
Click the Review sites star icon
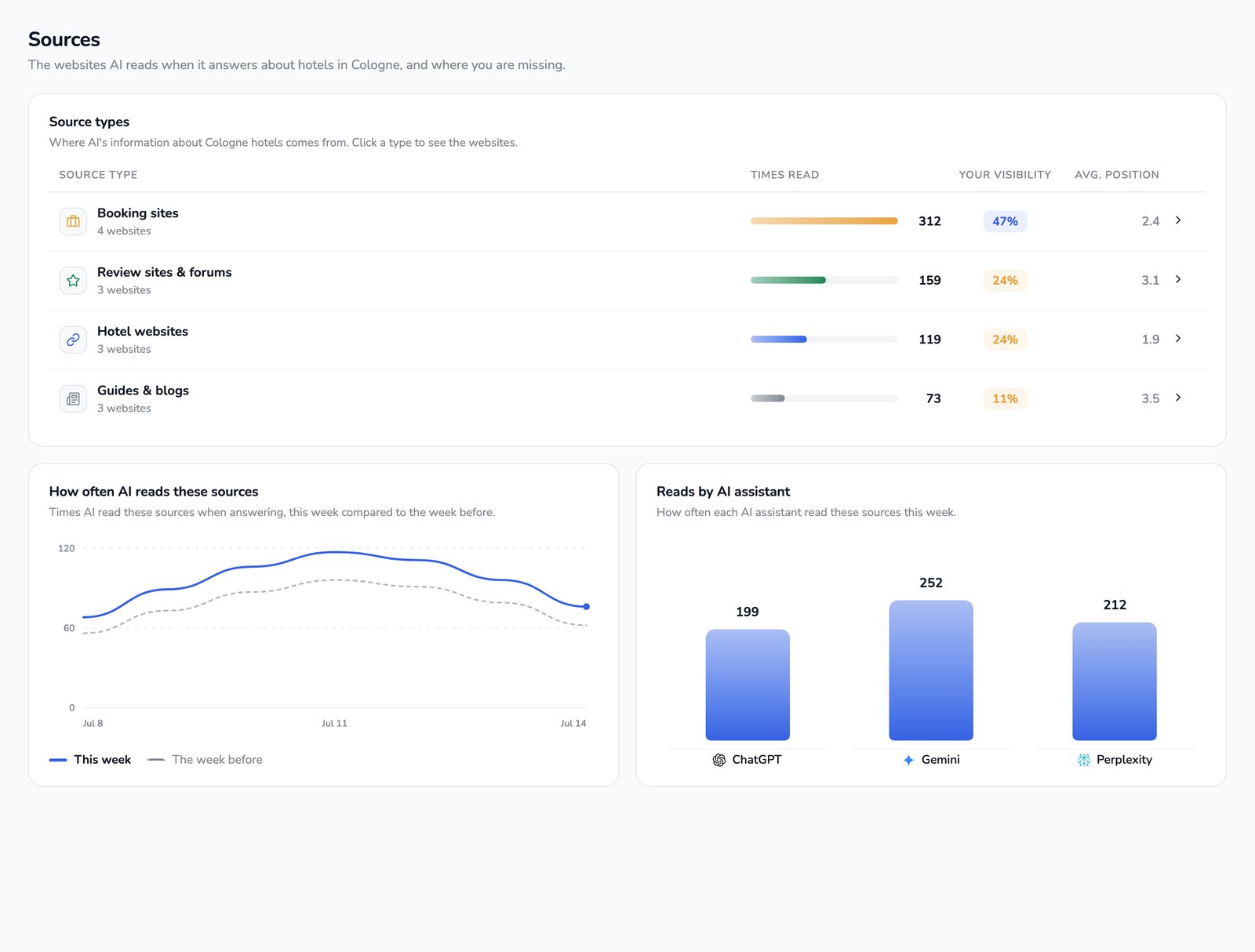73,280
